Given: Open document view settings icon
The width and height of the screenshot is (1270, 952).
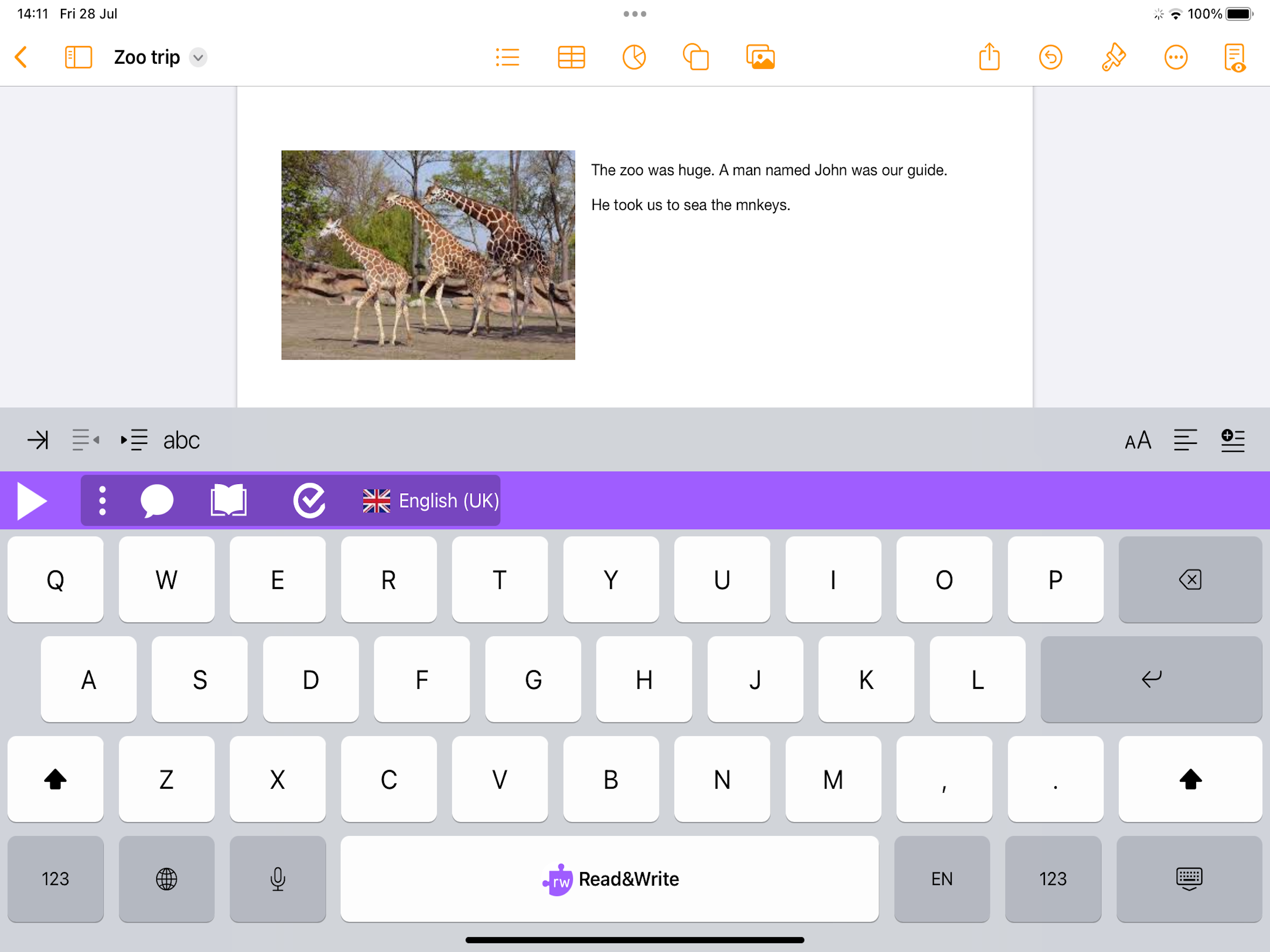Looking at the screenshot, I should 1234,58.
